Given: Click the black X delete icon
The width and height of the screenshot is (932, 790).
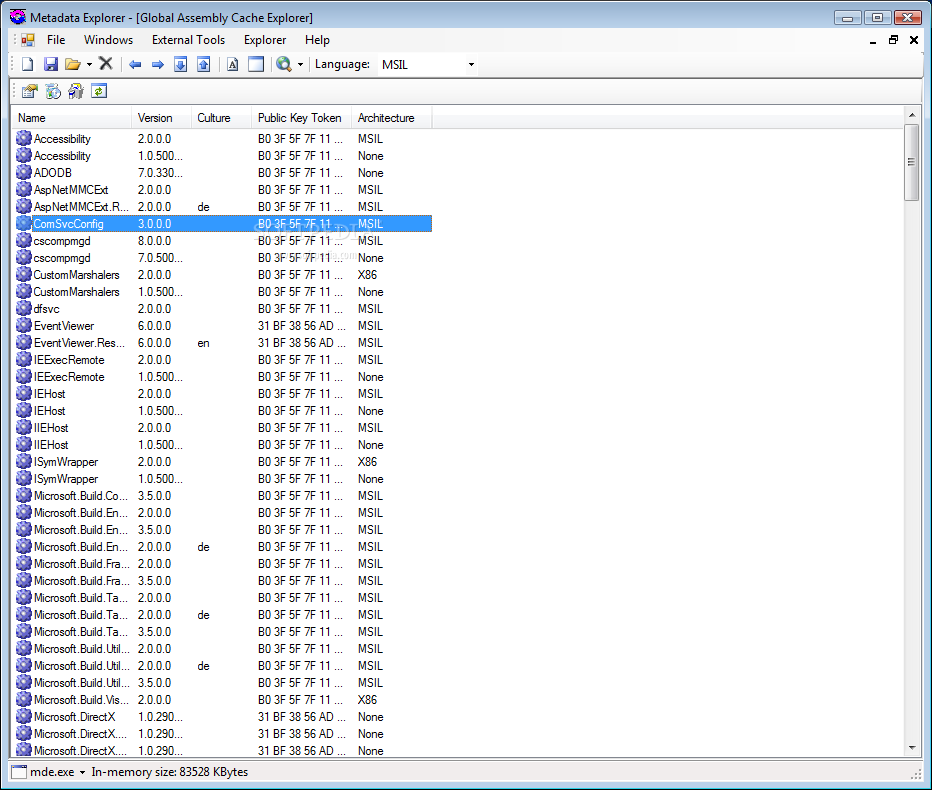Looking at the screenshot, I should [106, 64].
